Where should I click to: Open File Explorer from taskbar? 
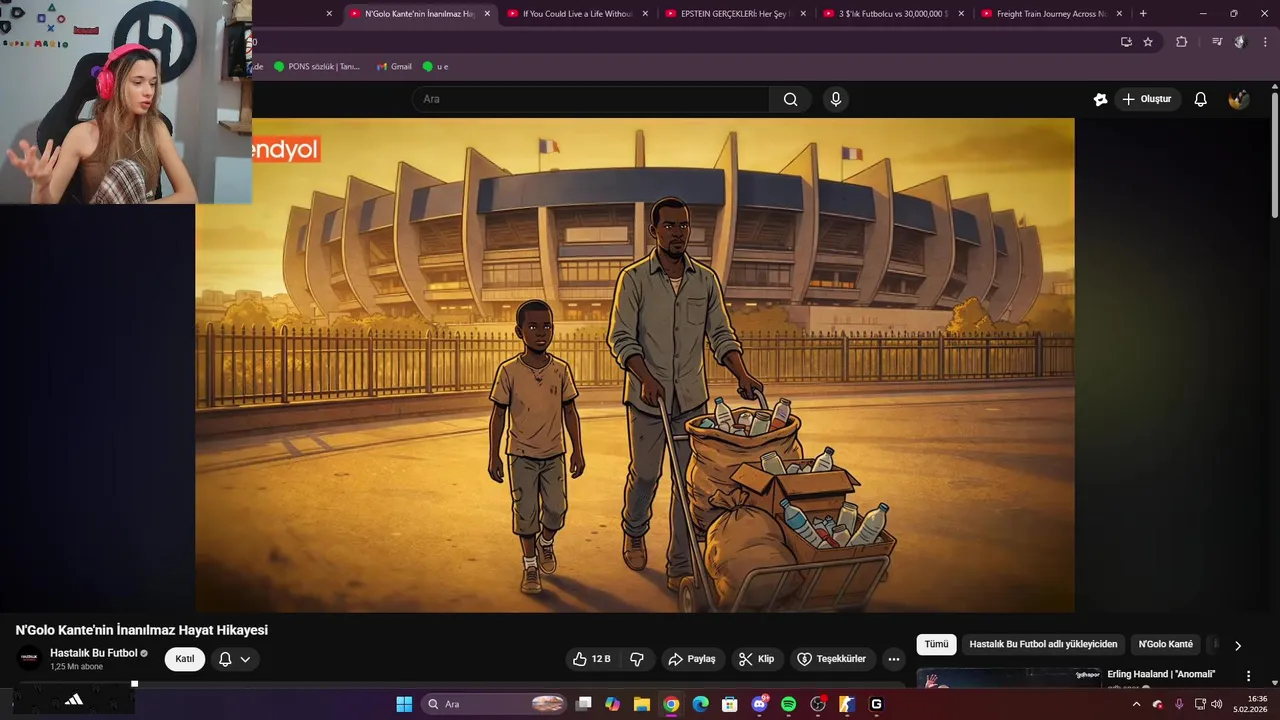point(642,704)
